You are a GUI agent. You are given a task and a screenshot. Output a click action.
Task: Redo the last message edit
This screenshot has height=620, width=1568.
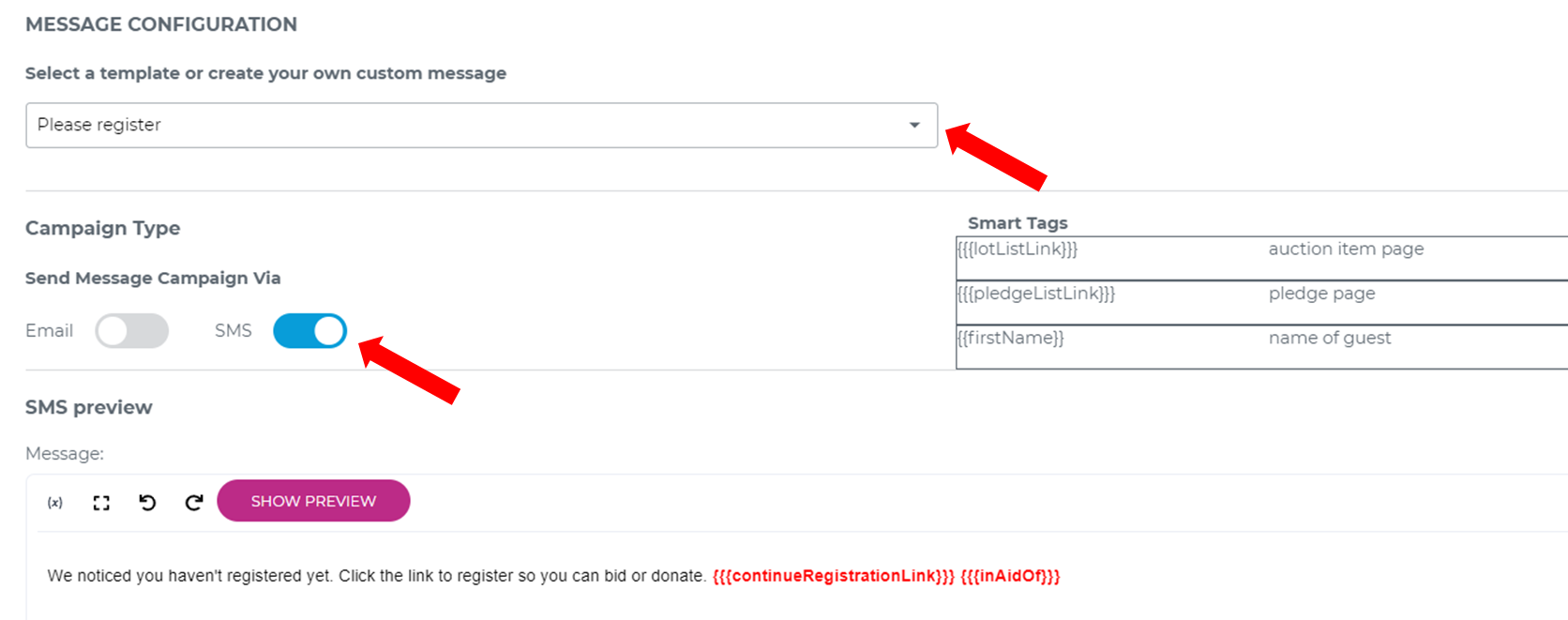(193, 503)
